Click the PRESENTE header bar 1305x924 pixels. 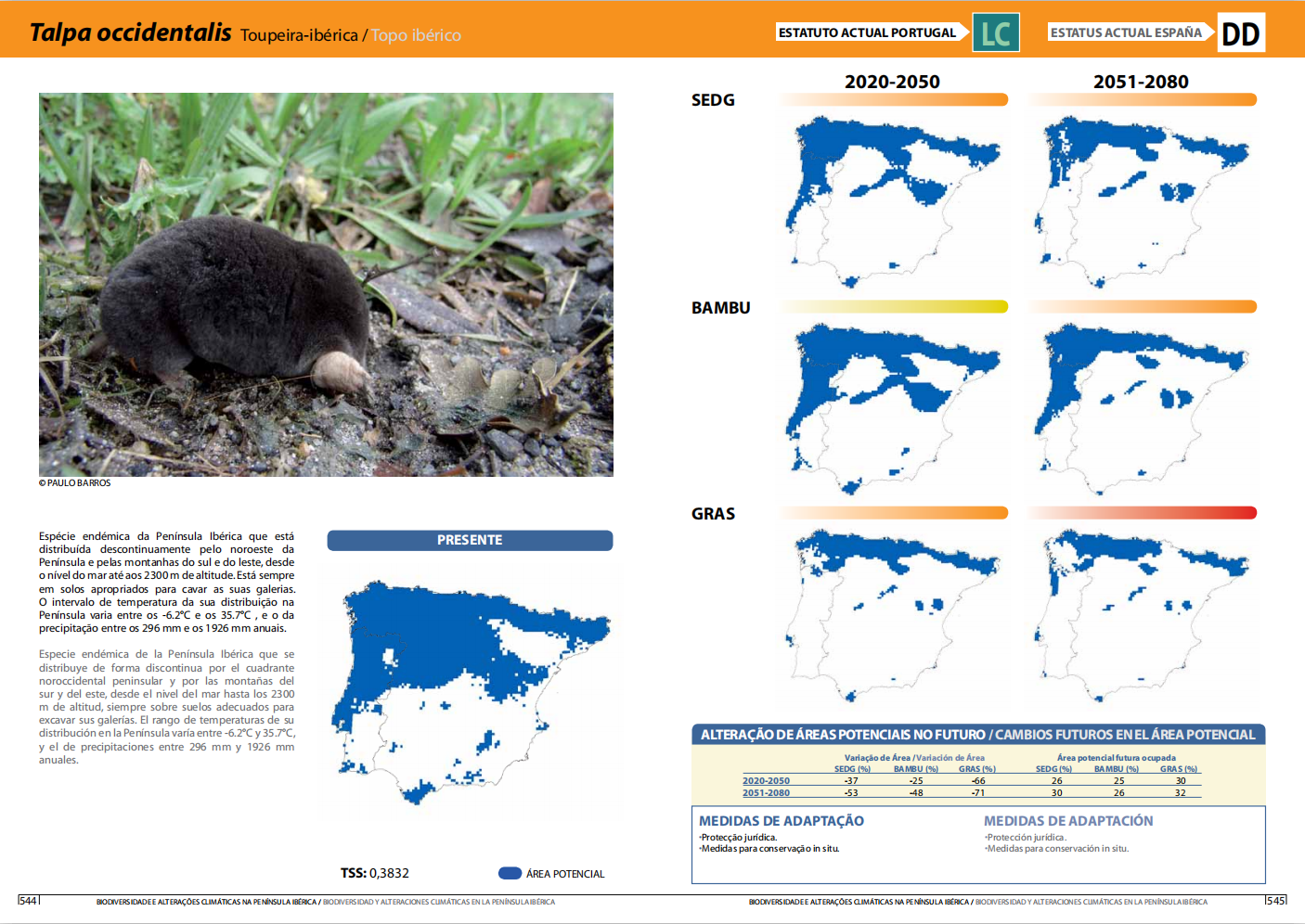coord(470,540)
